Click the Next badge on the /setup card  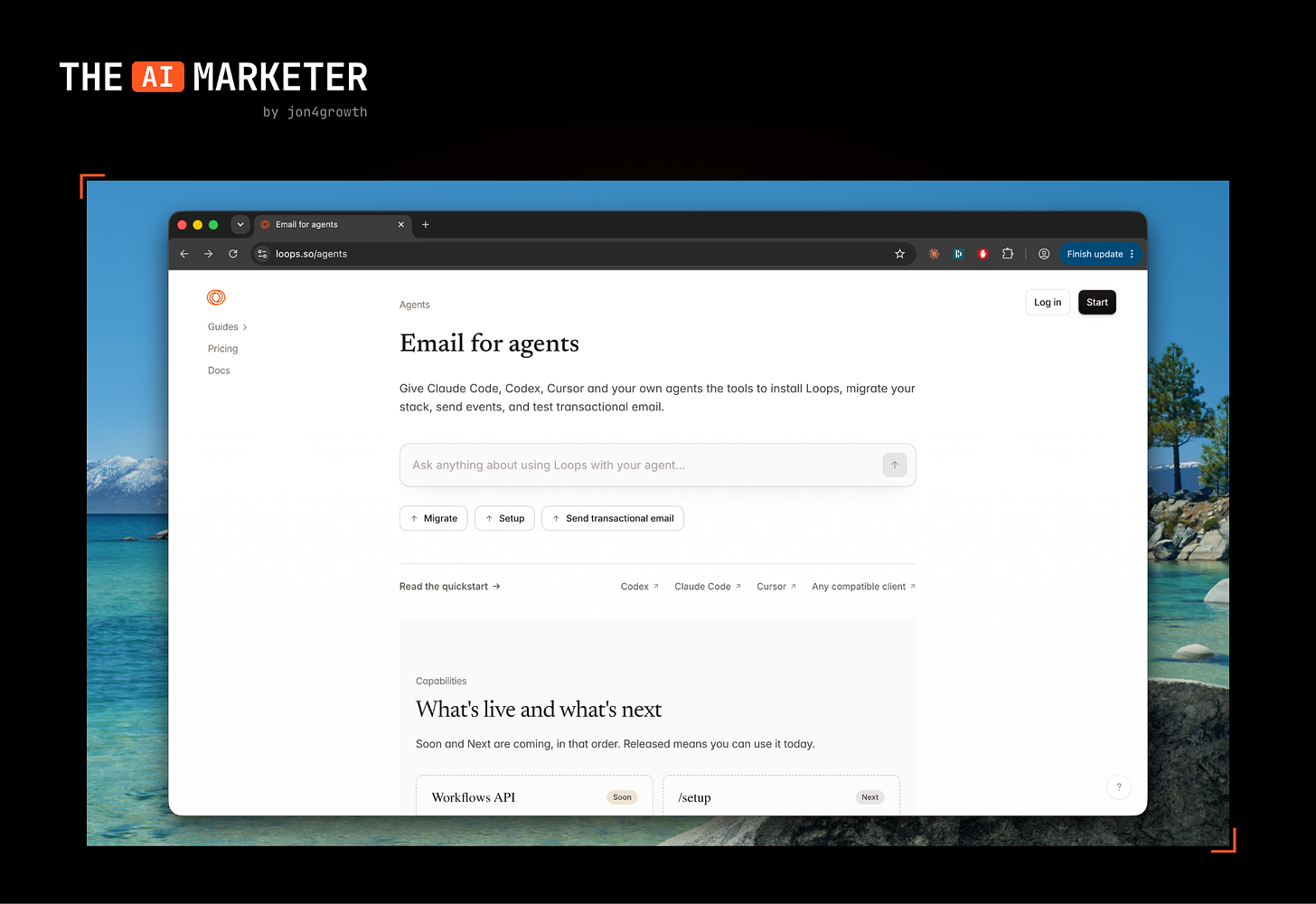tap(869, 797)
